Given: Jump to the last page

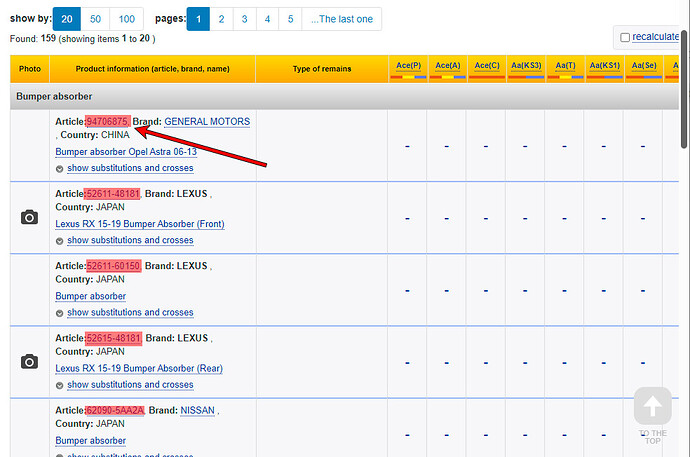Looking at the screenshot, I should click(x=342, y=19).
